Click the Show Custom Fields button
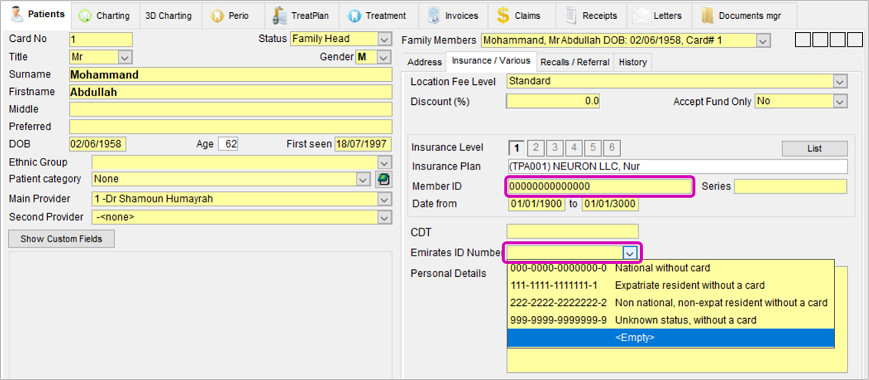The width and height of the screenshot is (869, 380). click(x=62, y=239)
